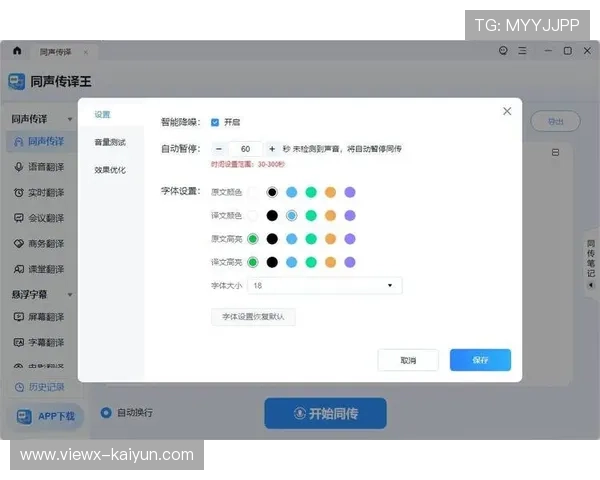Click the home icon in title bar
Viewport: 600px width, 480px height.
(17, 51)
